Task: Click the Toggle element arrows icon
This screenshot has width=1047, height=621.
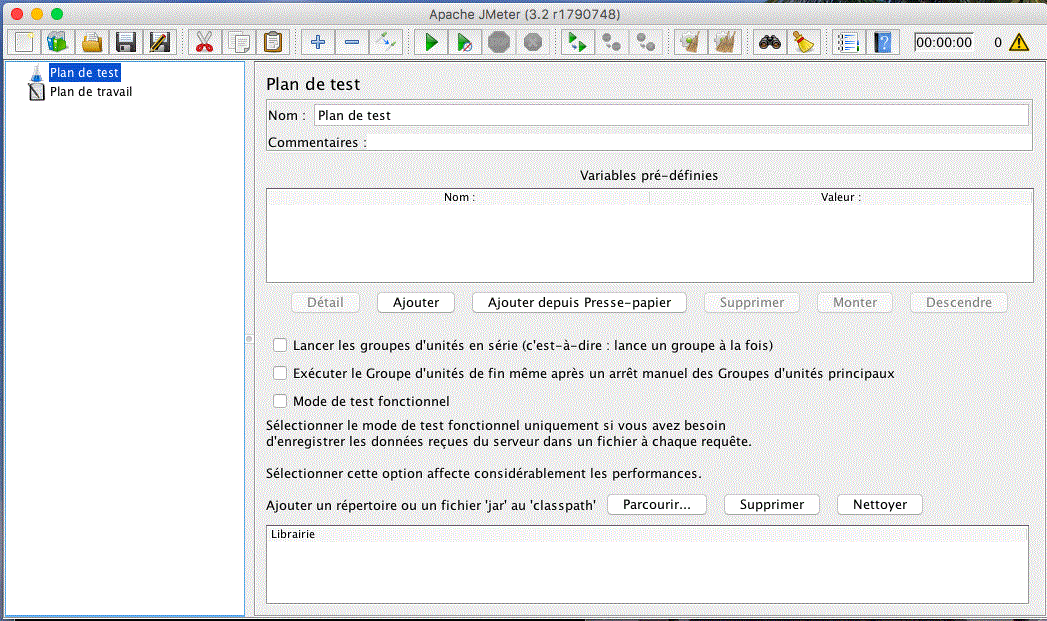Action: pos(386,42)
